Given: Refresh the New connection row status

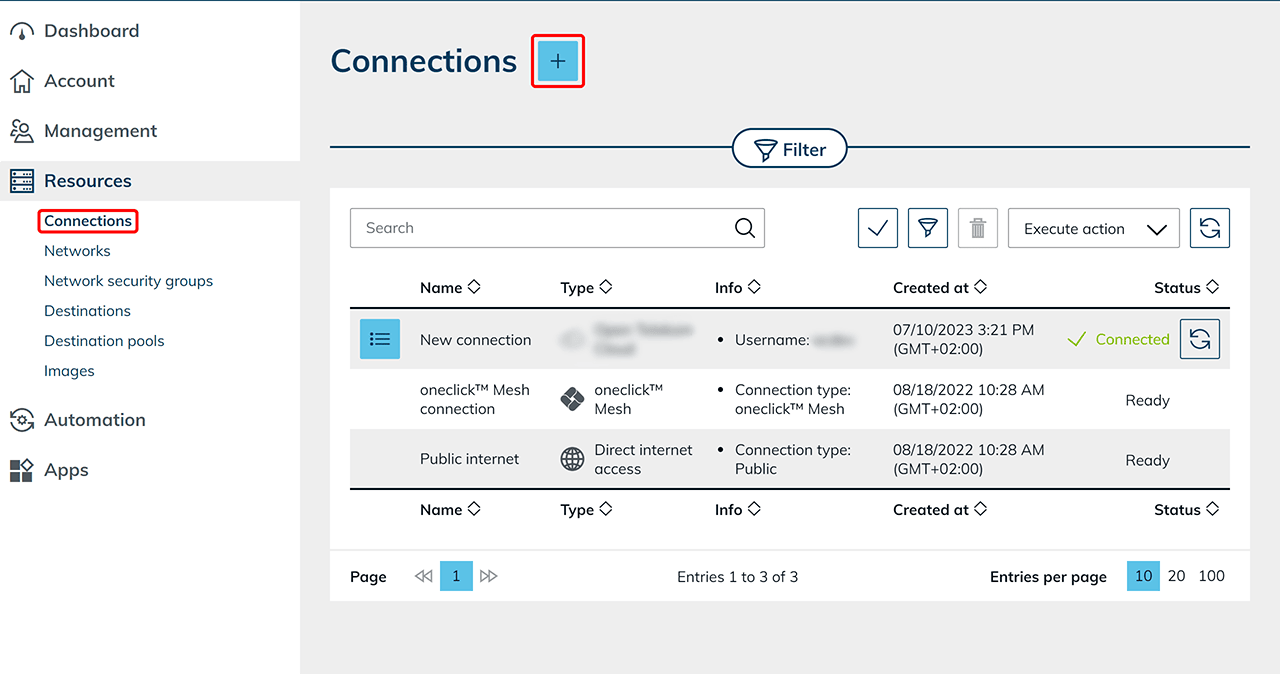Looking at the screenshot, I should click(x=1199, y=339).
